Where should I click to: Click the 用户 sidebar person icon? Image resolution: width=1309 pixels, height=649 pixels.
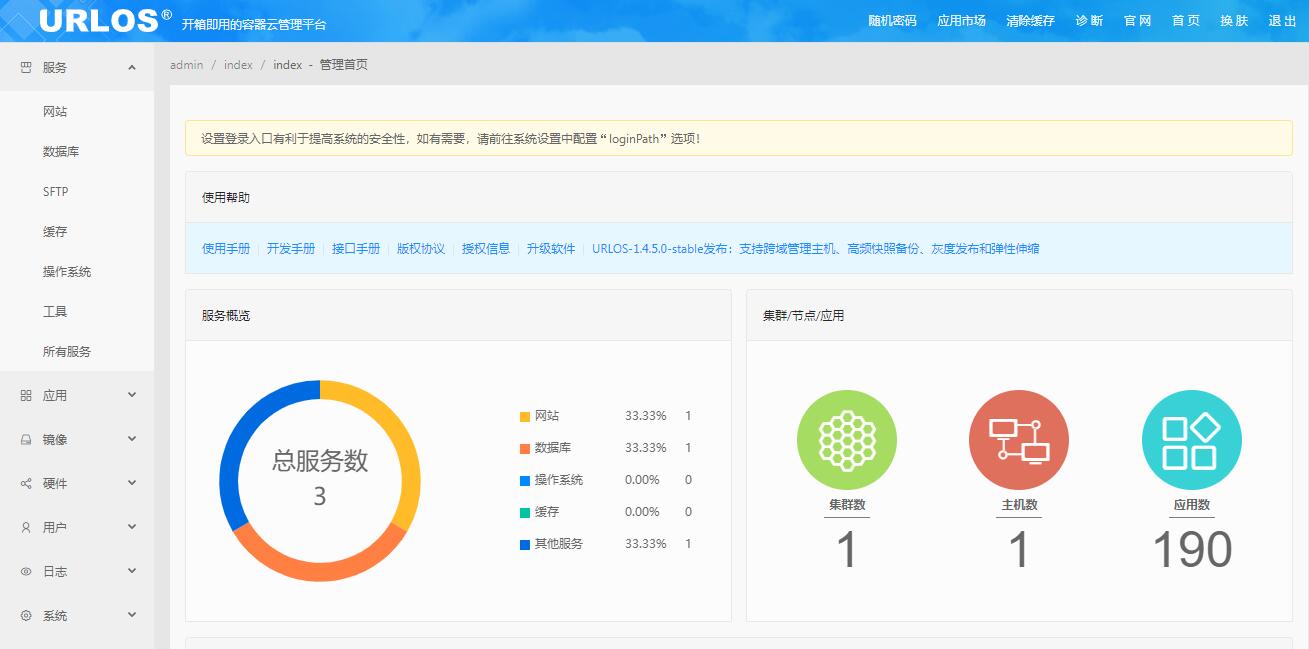pos(26,528)
